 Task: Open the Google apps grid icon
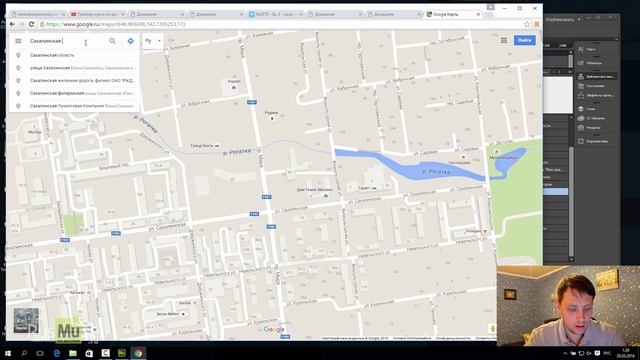(x=504, y=40)
